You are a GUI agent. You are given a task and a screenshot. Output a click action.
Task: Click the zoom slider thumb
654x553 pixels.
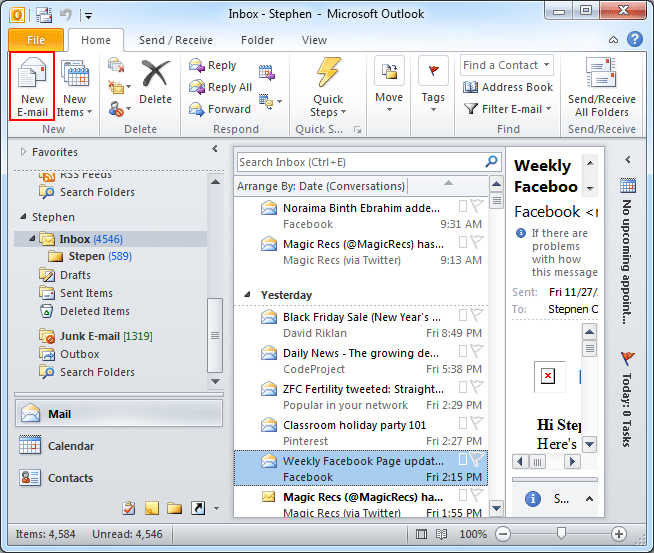561,533
